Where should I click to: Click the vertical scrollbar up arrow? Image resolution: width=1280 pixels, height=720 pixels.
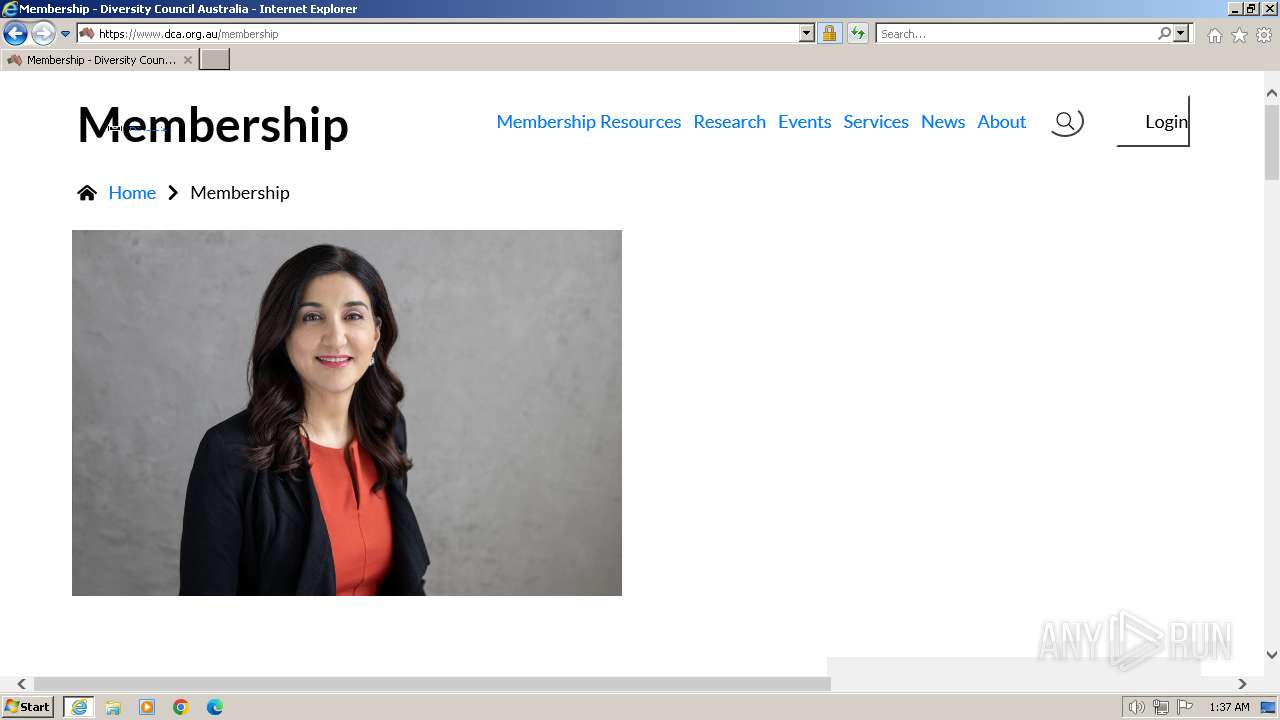point(1272,93)
